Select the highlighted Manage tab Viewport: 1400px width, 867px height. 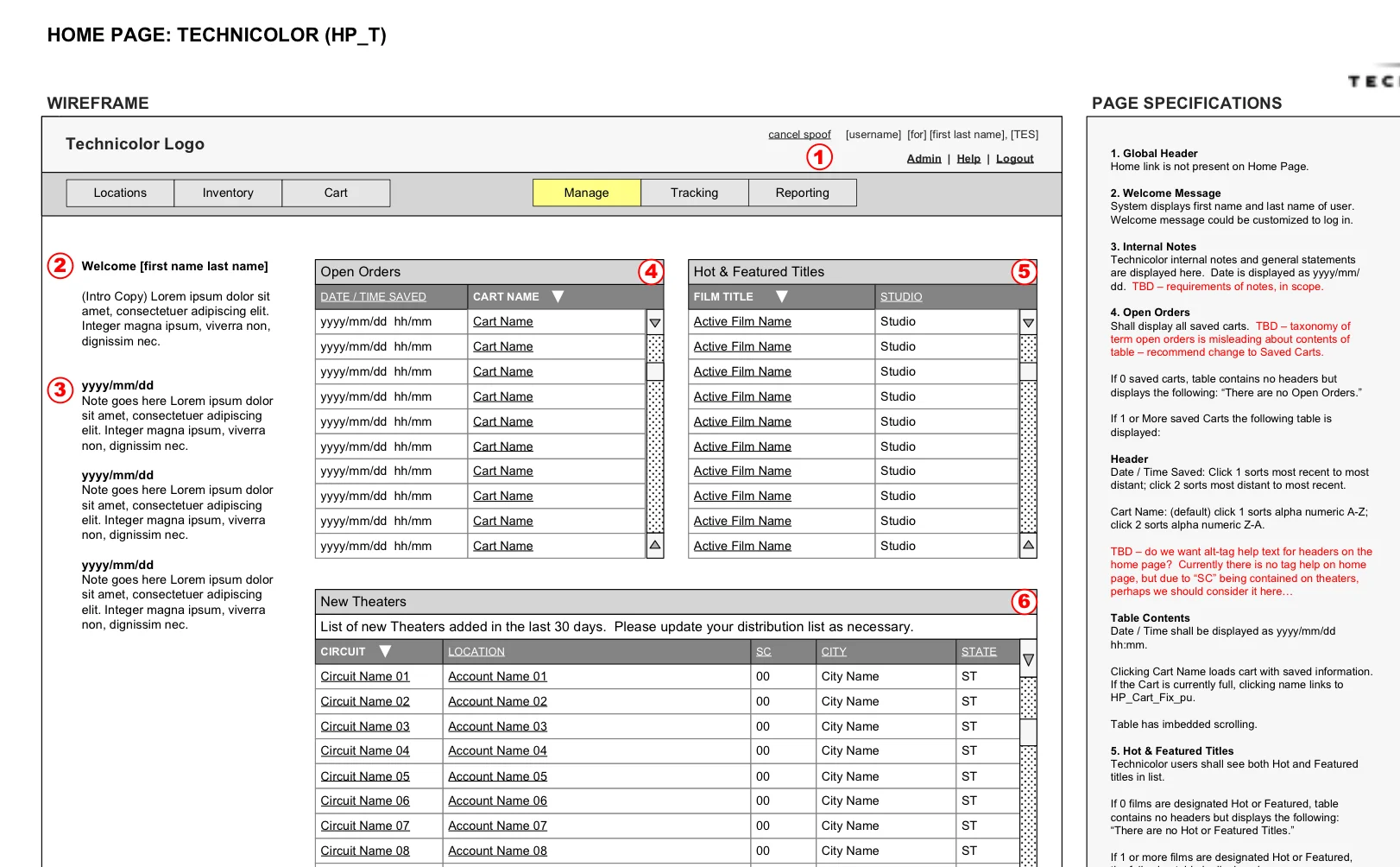click(x=587, y=193)
